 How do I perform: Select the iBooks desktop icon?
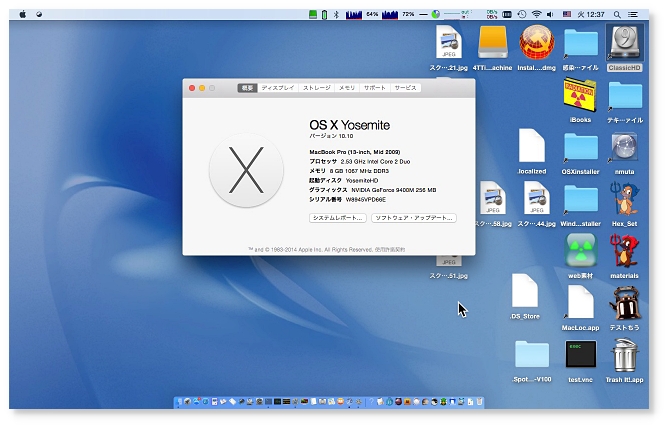tap(580, 98)
